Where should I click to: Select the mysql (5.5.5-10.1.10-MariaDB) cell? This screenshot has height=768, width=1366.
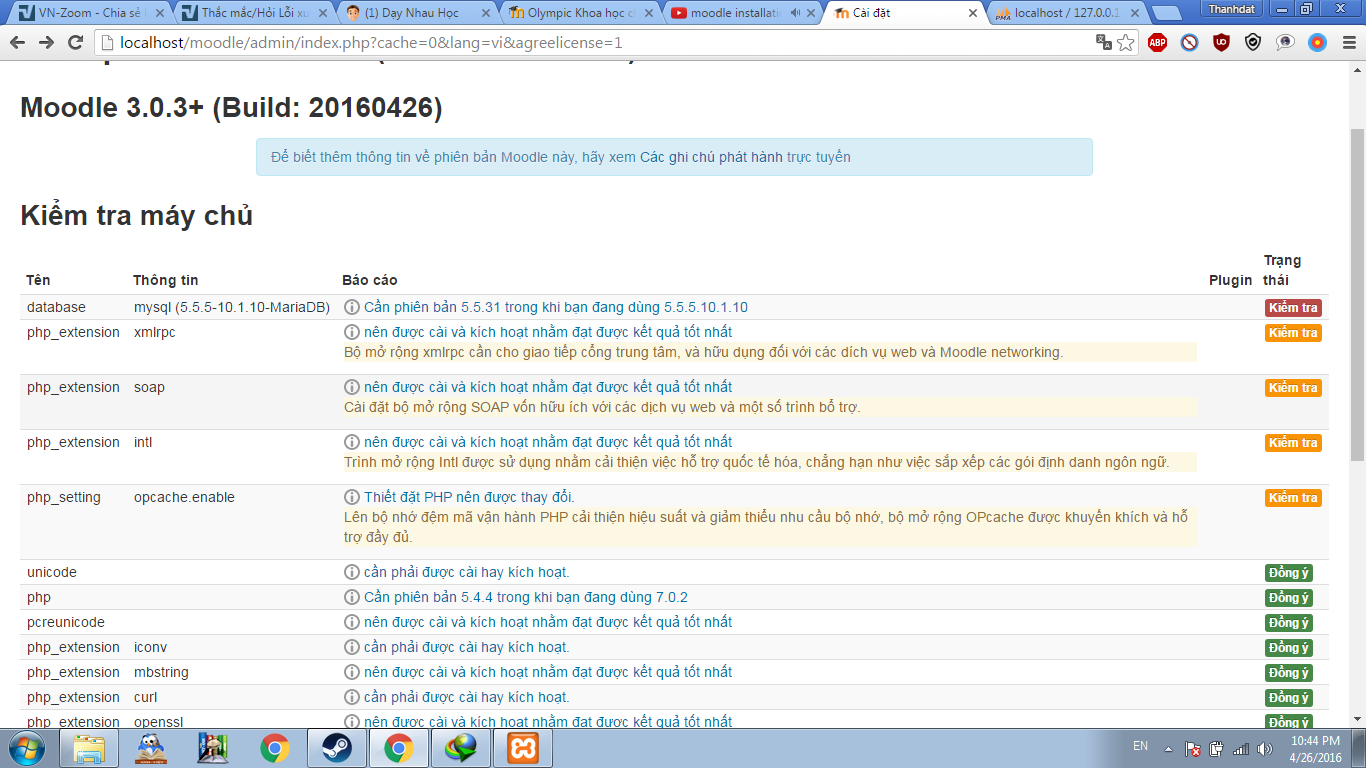pyautogui.click(x=232, y=307)
